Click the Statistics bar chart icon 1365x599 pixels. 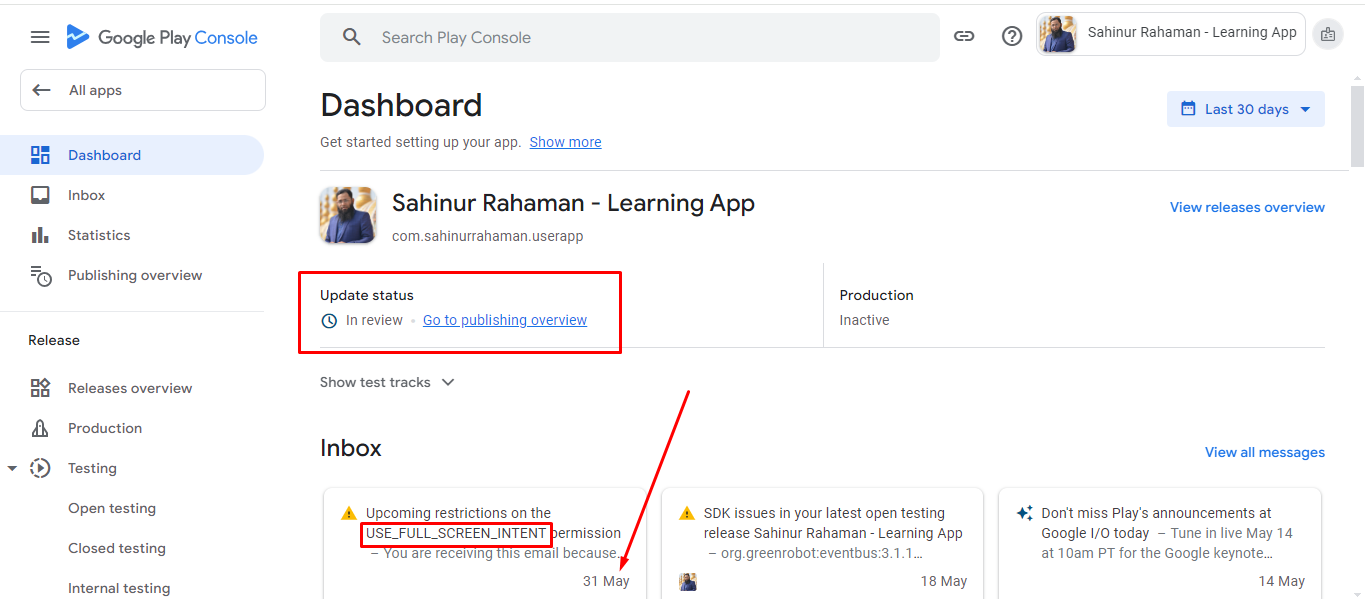pos(40,235)
